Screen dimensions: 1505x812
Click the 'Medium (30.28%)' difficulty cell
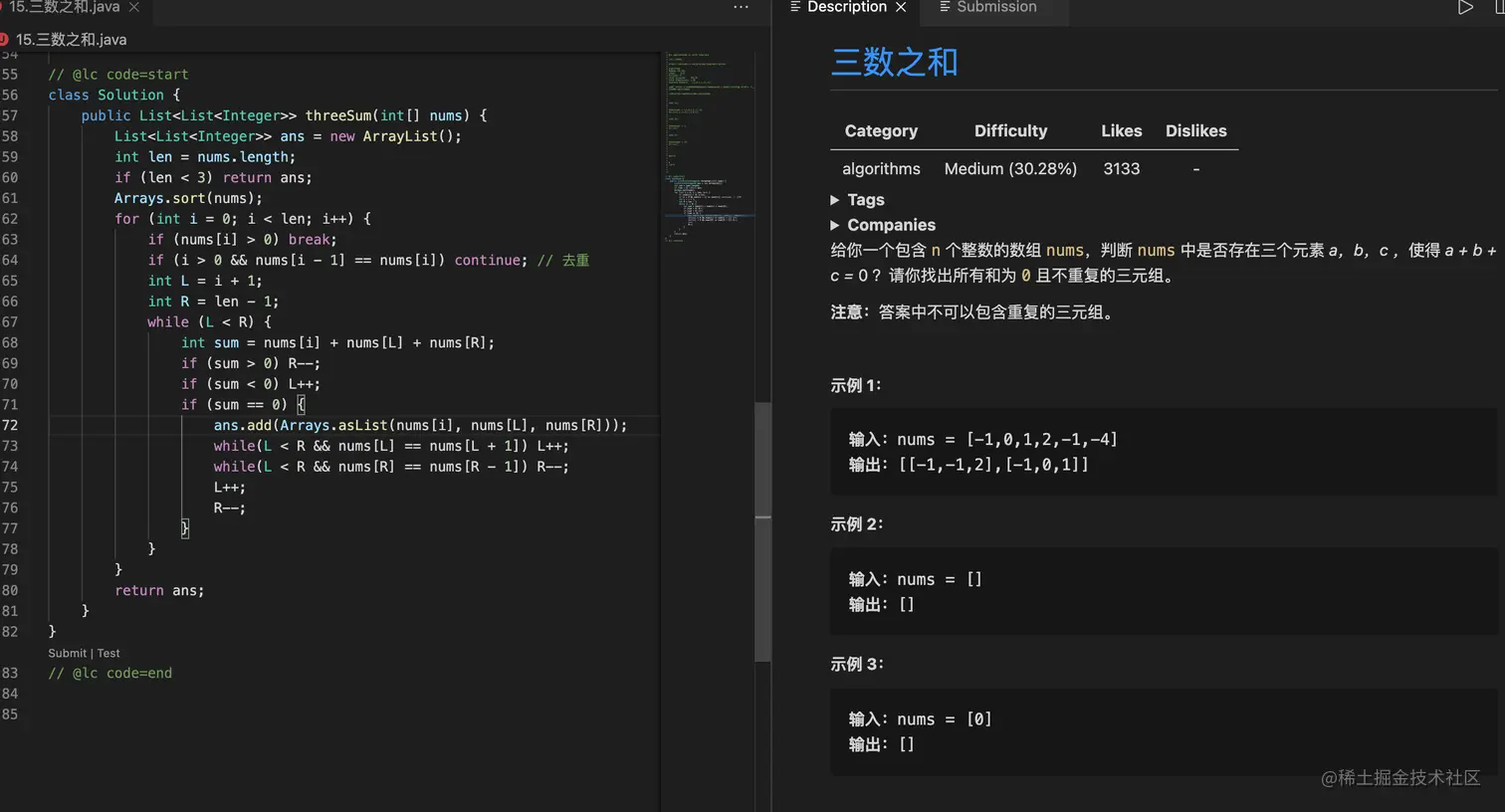[1010, 169]
